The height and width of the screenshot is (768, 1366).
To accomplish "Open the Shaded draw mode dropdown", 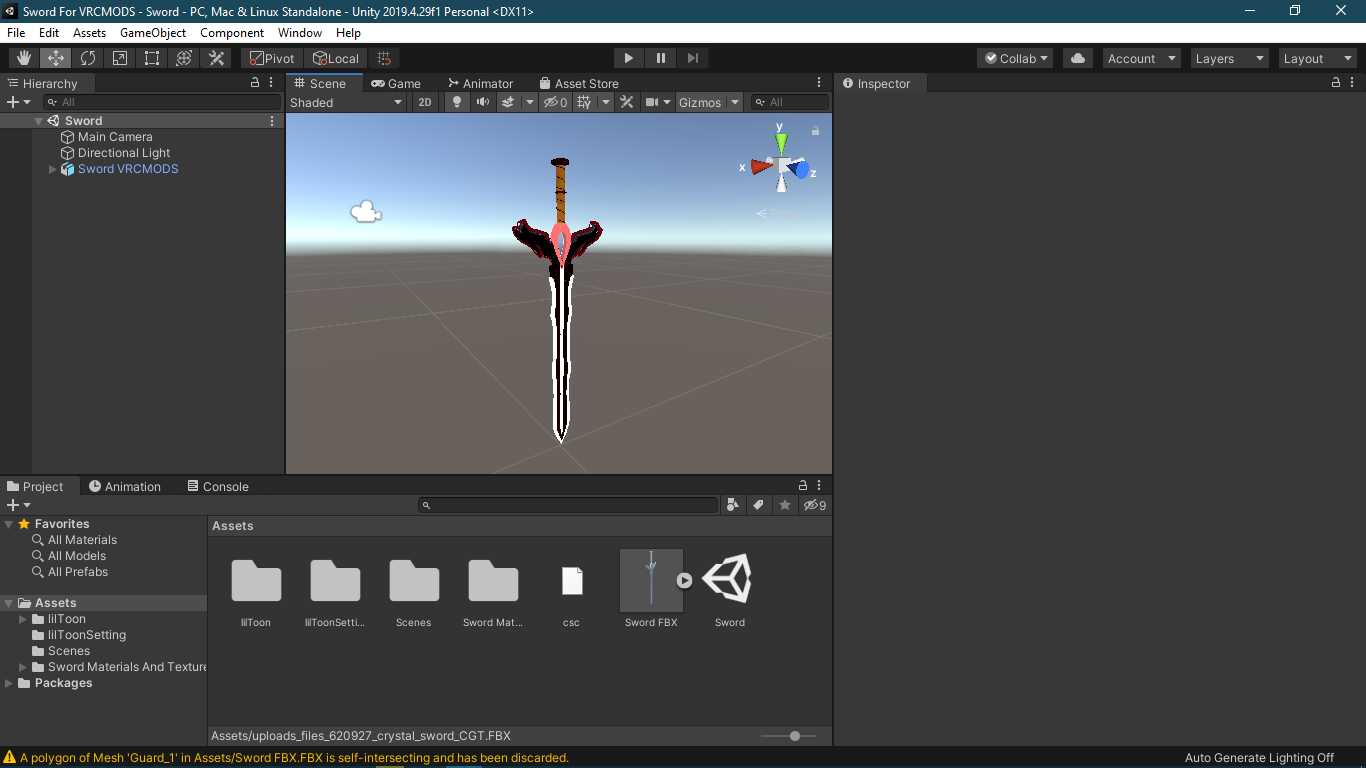I will tap(346, 102).
